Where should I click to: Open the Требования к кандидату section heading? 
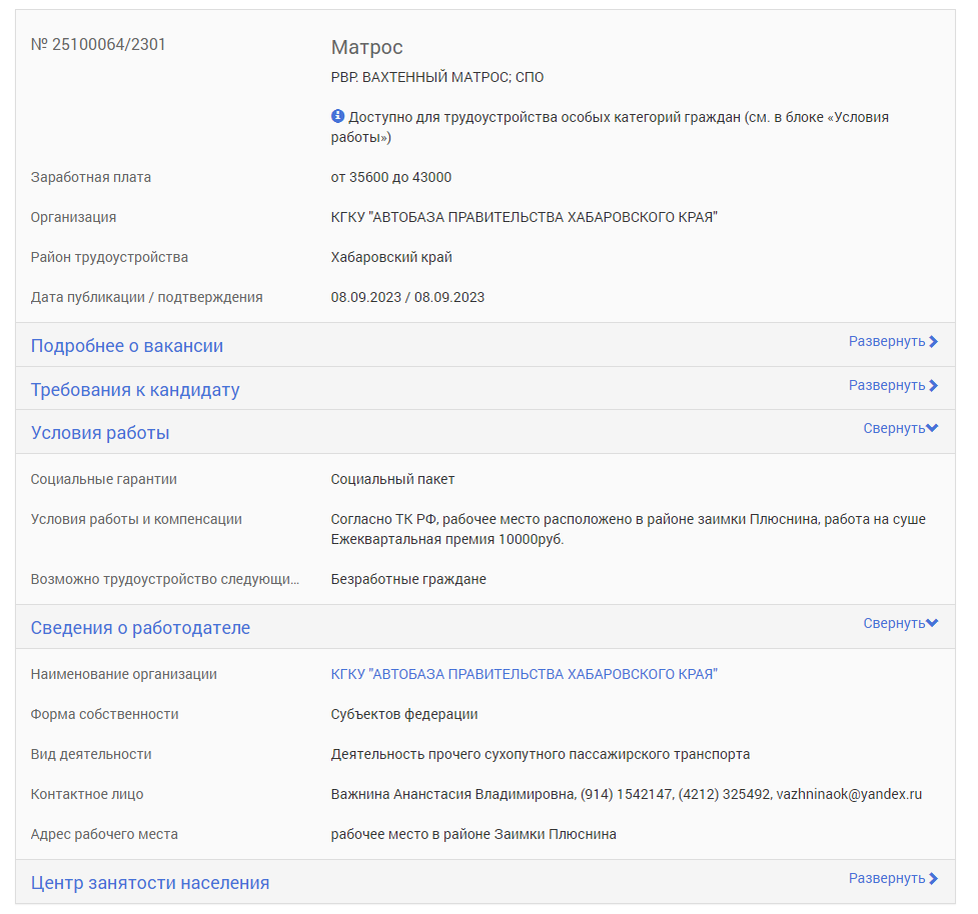coord(135,389)
